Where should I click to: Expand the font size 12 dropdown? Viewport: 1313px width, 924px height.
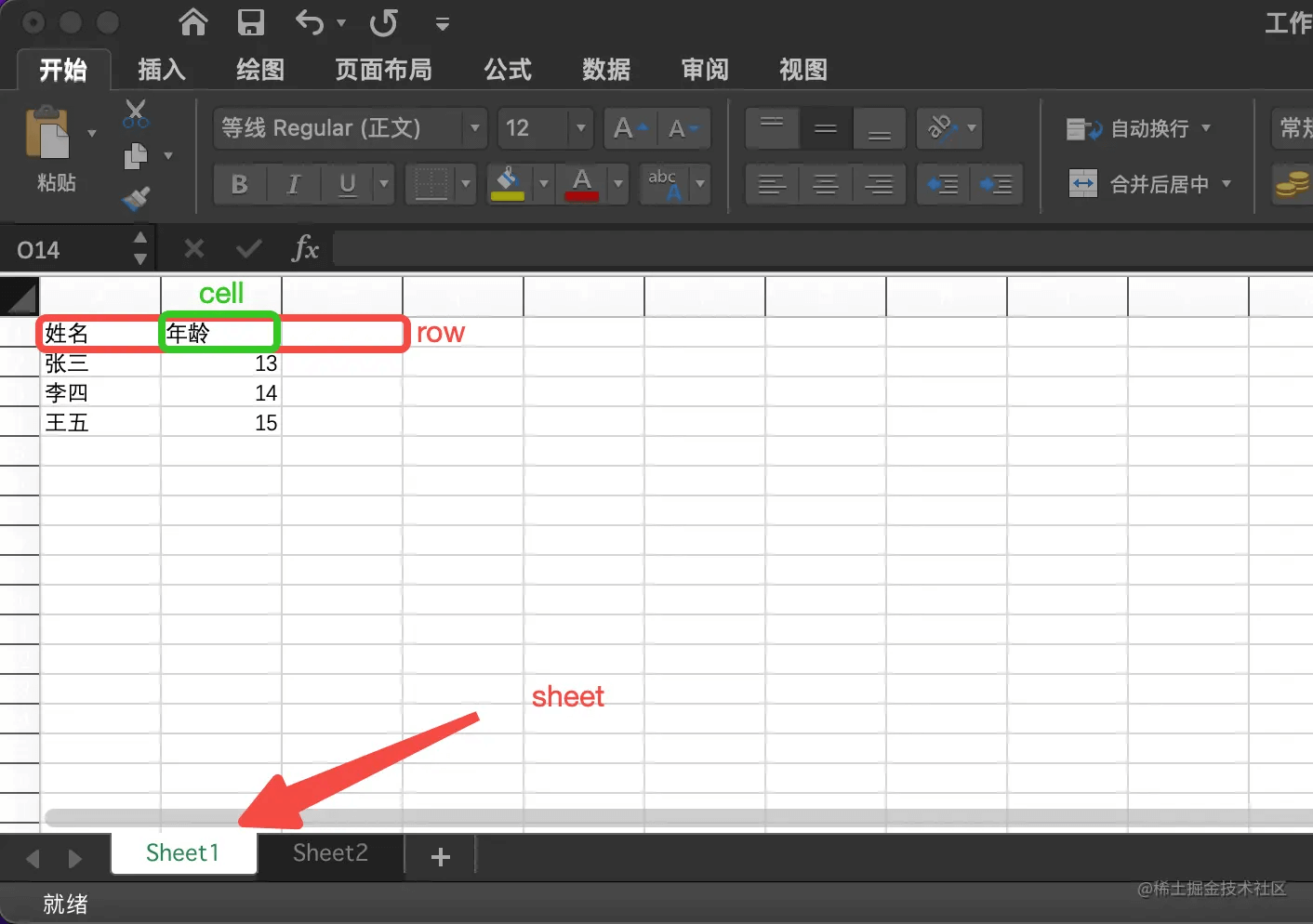[580, 128]
